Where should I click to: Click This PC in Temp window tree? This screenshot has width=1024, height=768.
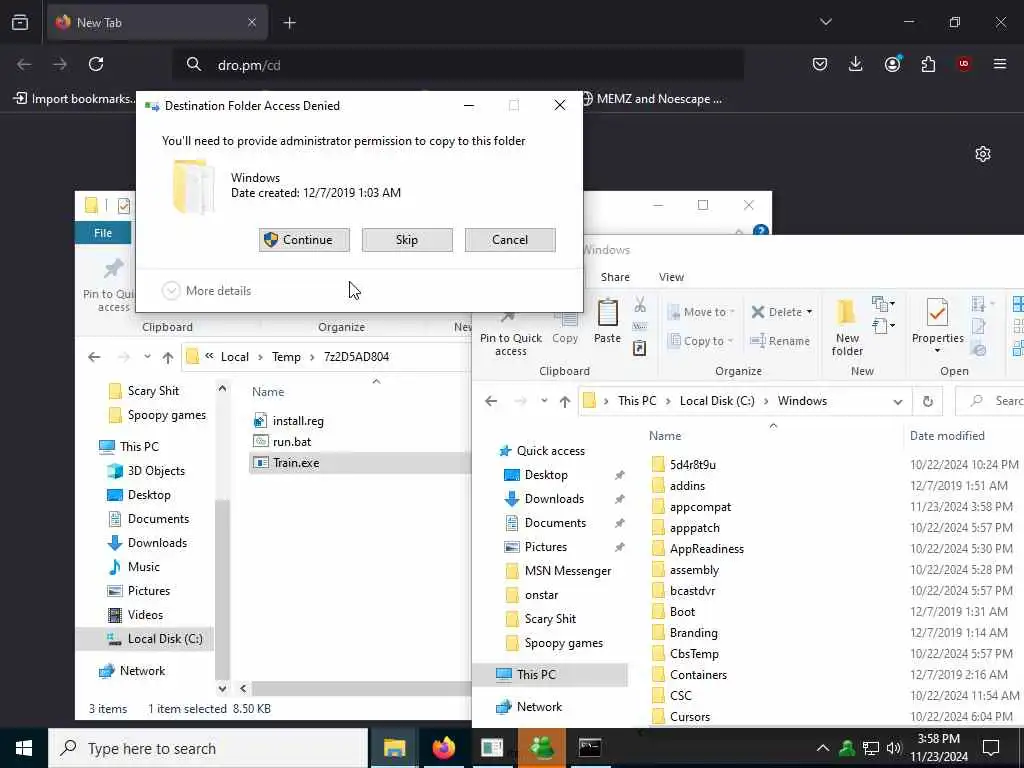129,447
